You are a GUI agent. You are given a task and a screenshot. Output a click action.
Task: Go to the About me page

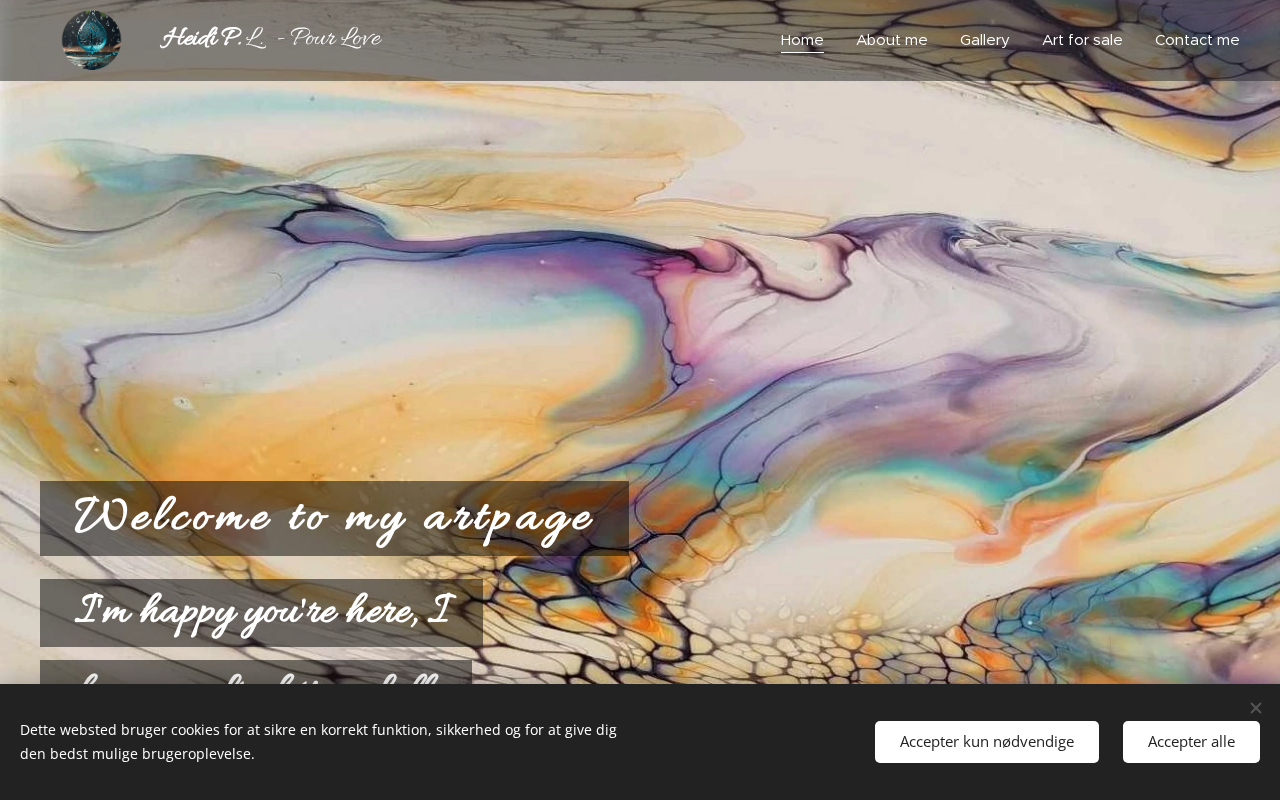point(892,40)
